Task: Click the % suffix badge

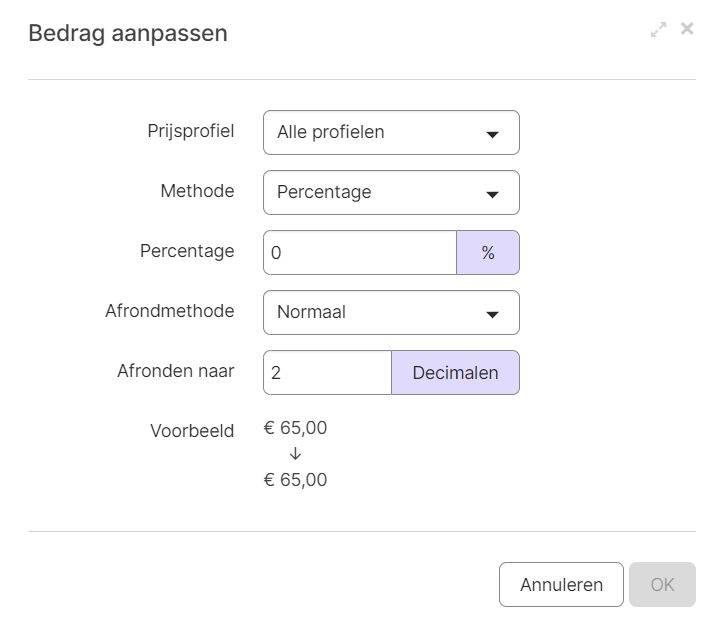Action: [x=488, y=253]
